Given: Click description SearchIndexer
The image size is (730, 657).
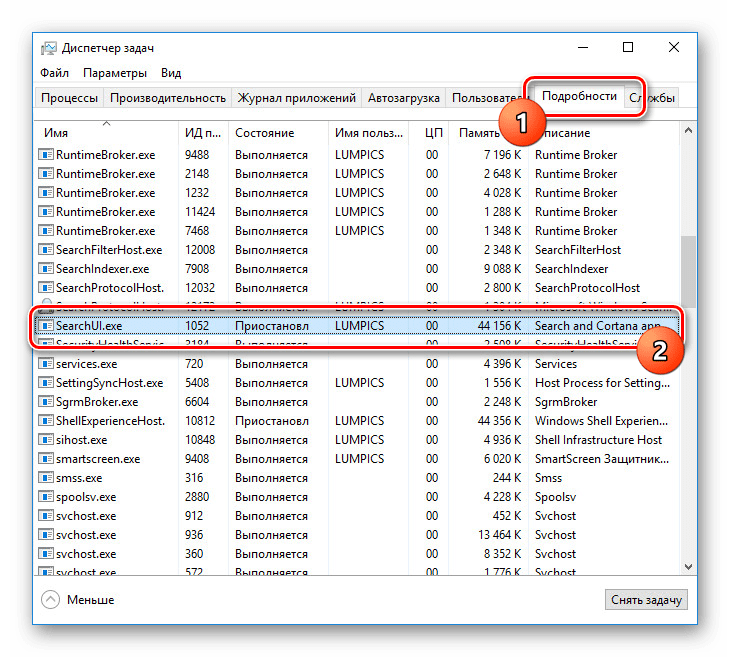Looking at the screenshot, I should point(571,269).
